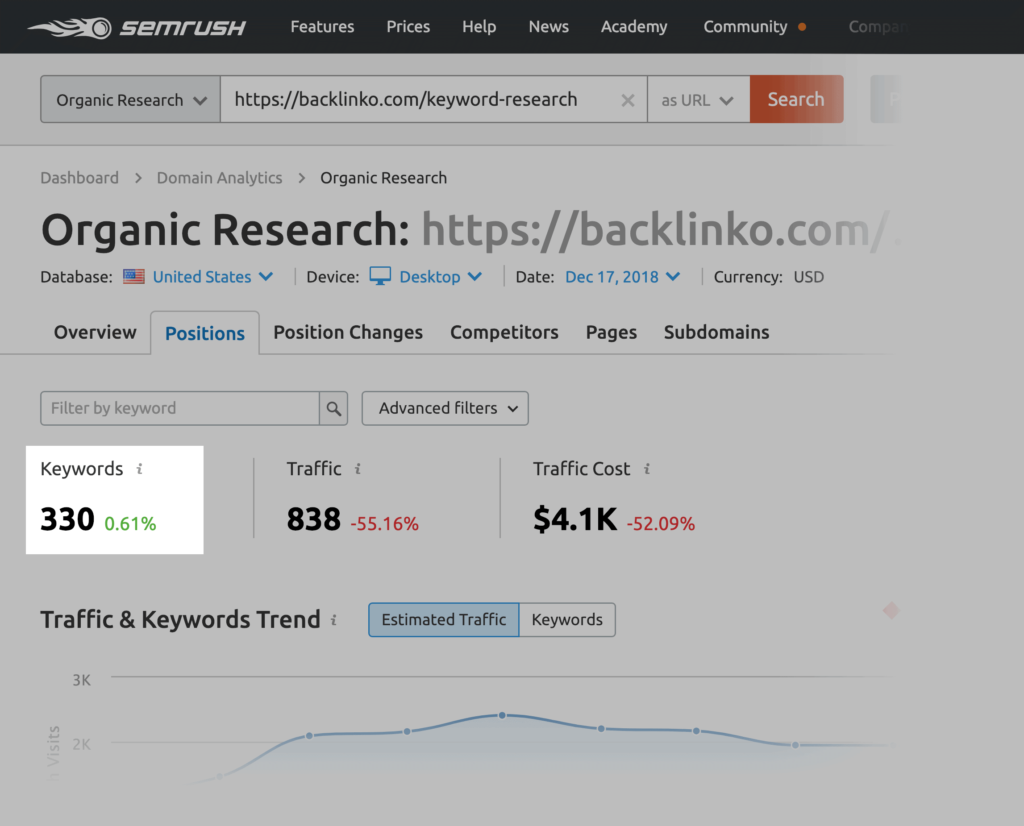1024x826 pixels.
Task: Click the 330 keywords count
Action: point(67,520)
